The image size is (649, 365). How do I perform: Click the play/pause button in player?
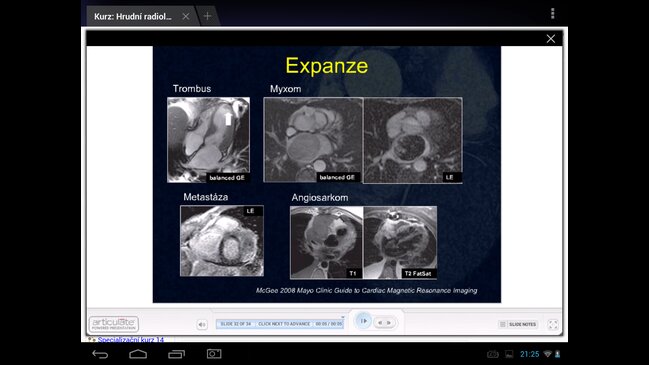click(x=363, y=321)
